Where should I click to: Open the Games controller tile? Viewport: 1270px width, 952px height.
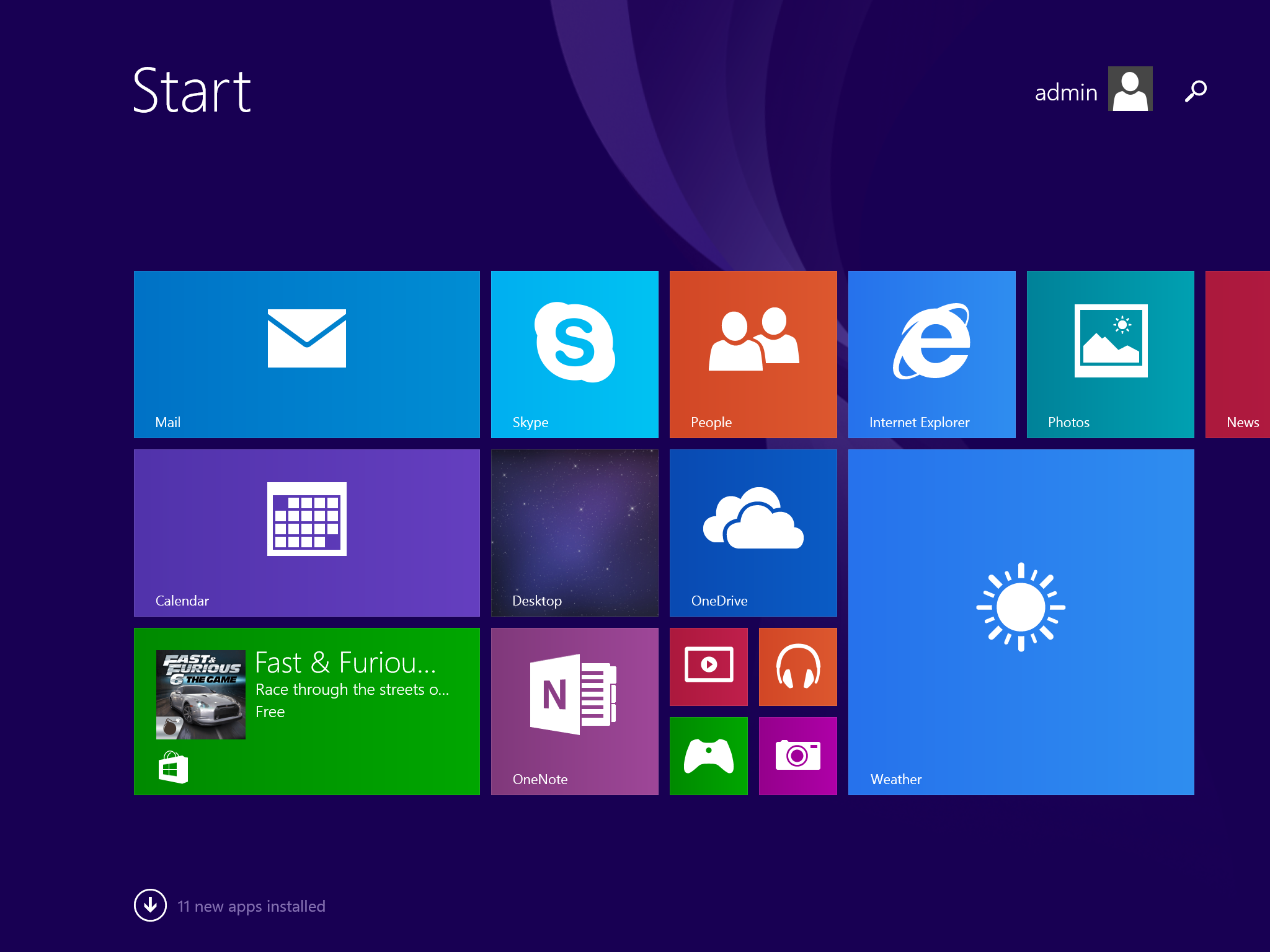(x=708, y=756)
